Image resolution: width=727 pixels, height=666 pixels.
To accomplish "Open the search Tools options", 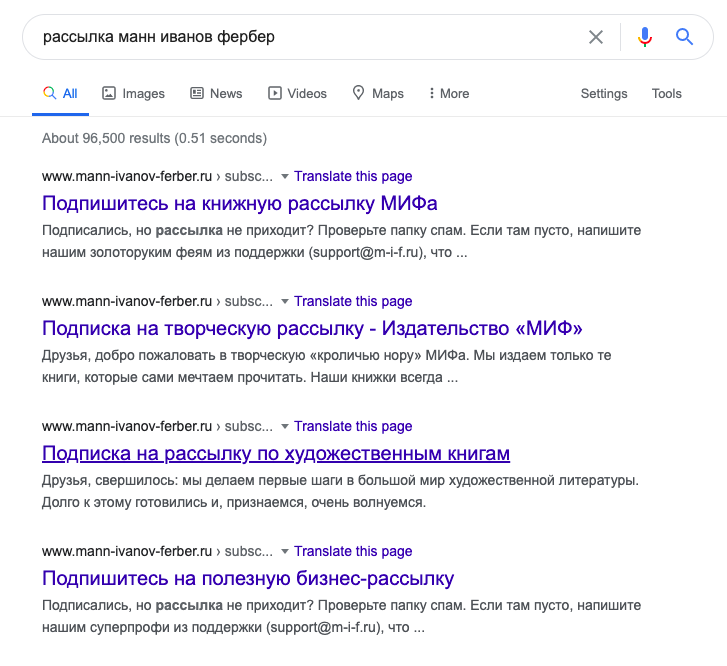I will click(666, 94).
